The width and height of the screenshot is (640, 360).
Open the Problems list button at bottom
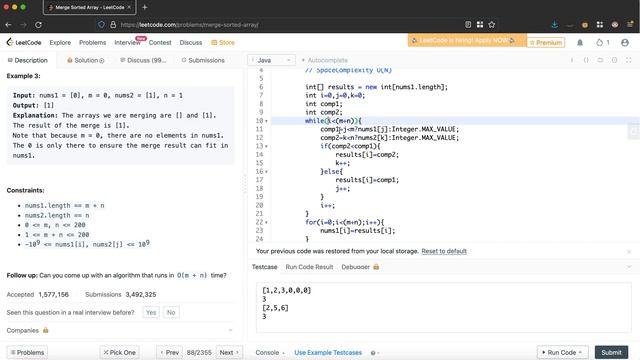point(27,352)
